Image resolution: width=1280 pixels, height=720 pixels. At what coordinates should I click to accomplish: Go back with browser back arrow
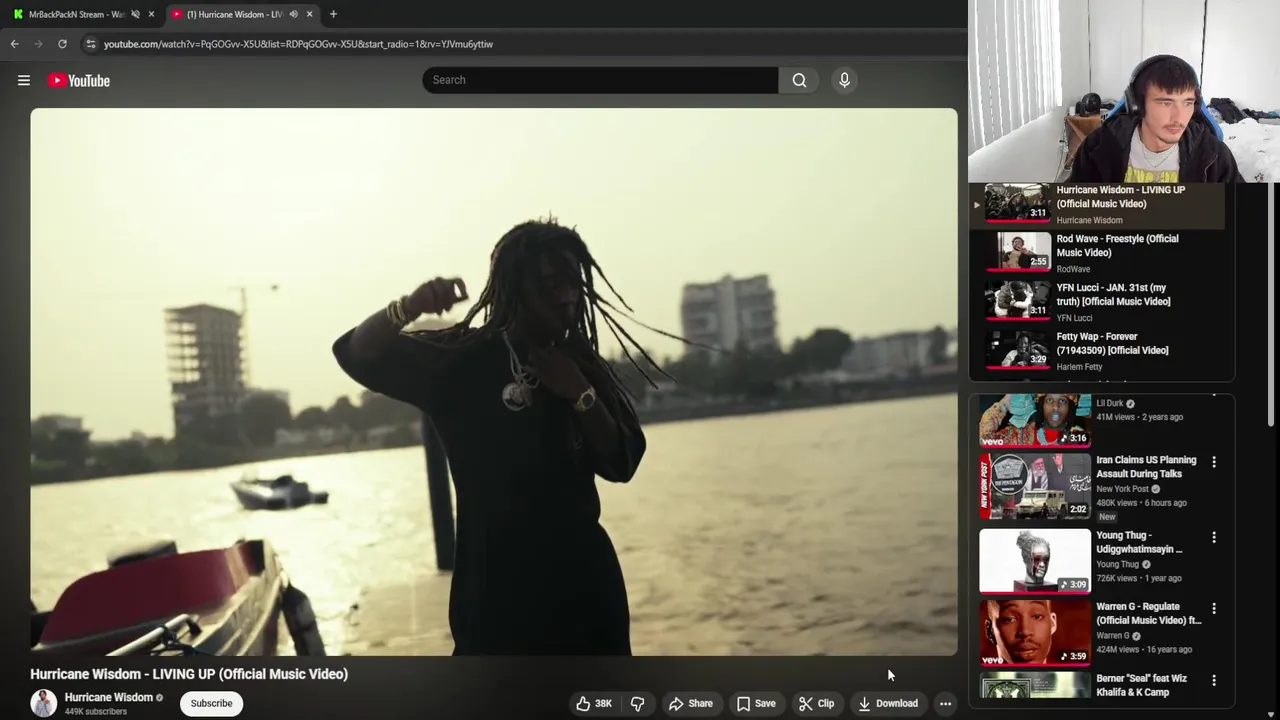click(14, 44)
